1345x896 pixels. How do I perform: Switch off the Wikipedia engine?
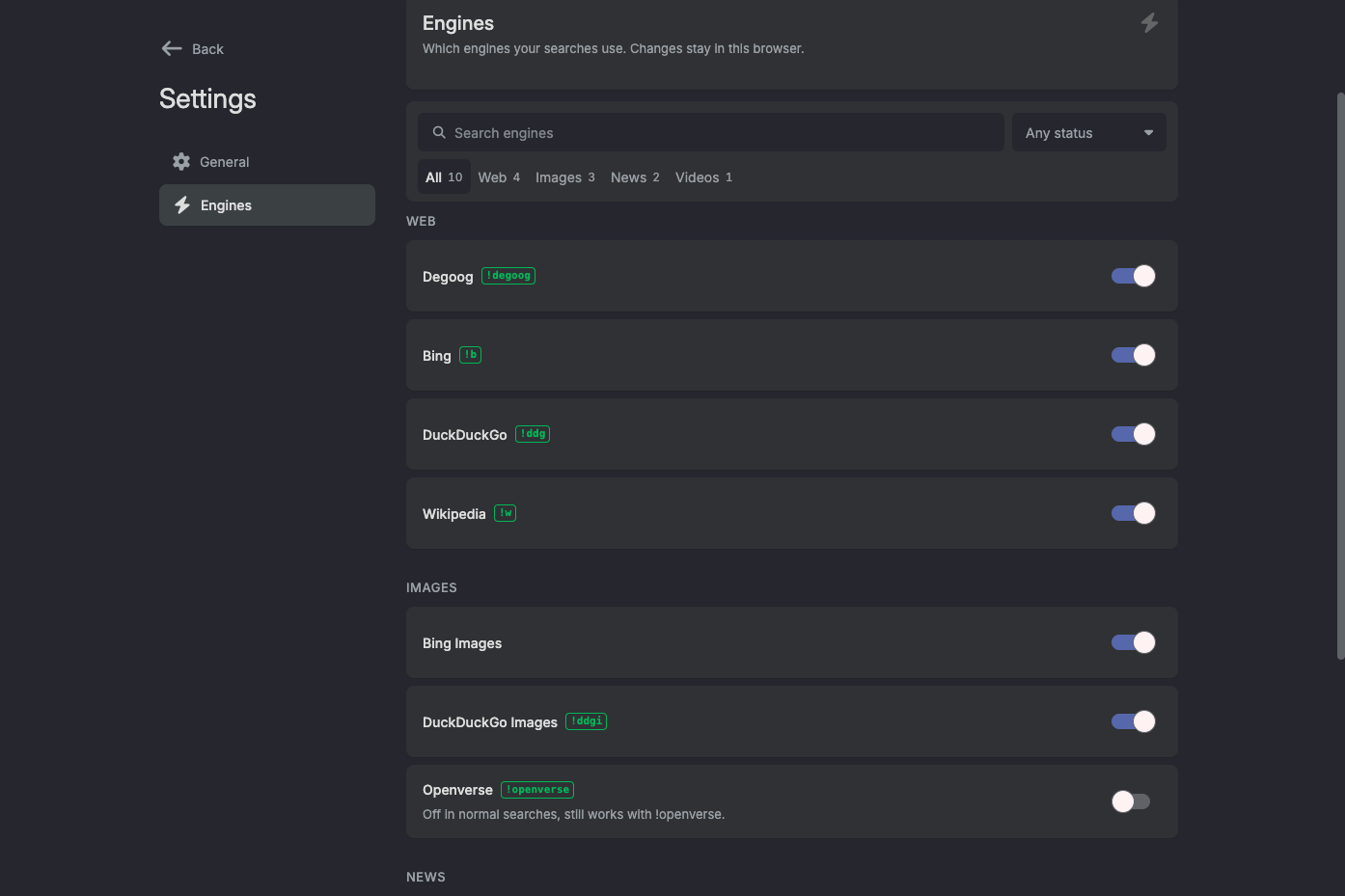tap(1133, 513)
